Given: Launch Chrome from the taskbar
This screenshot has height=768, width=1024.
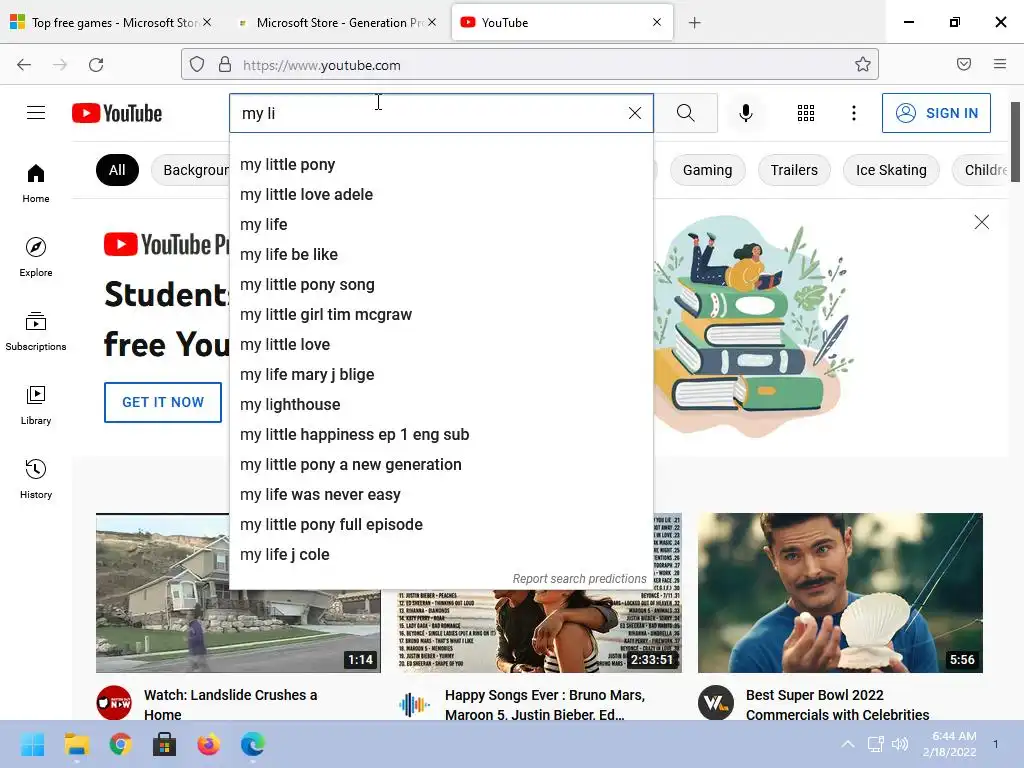Looking at the screenshot, I should click(x=120, y=744).
